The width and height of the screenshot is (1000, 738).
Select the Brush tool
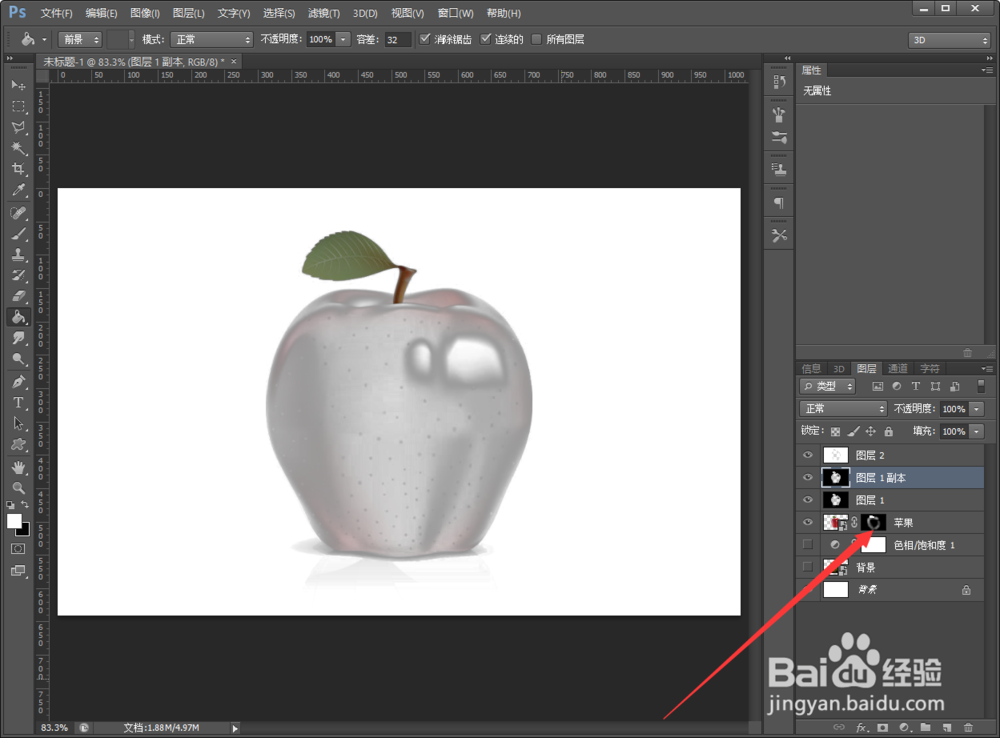tap(18, 233)
